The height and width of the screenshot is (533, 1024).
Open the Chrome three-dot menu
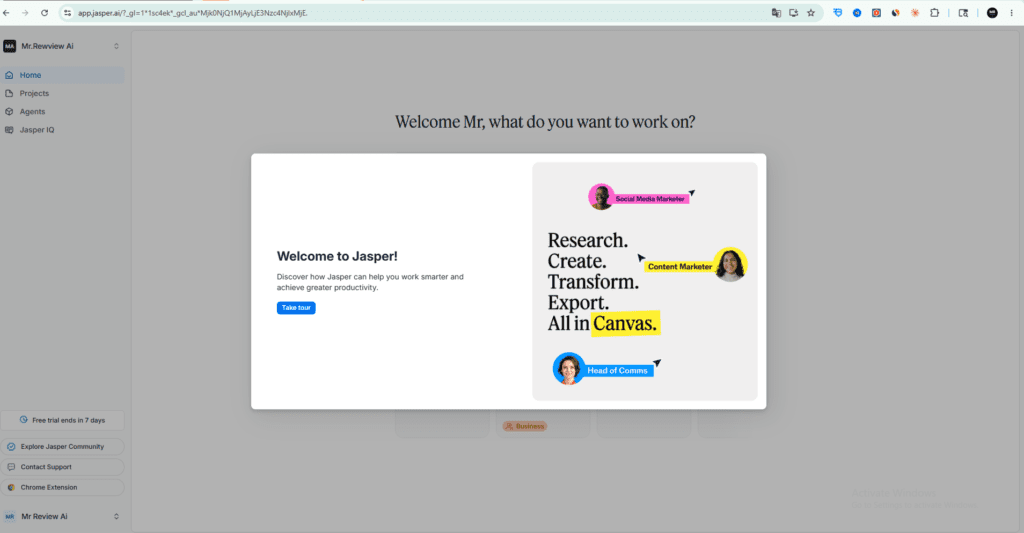[1011, 12]
